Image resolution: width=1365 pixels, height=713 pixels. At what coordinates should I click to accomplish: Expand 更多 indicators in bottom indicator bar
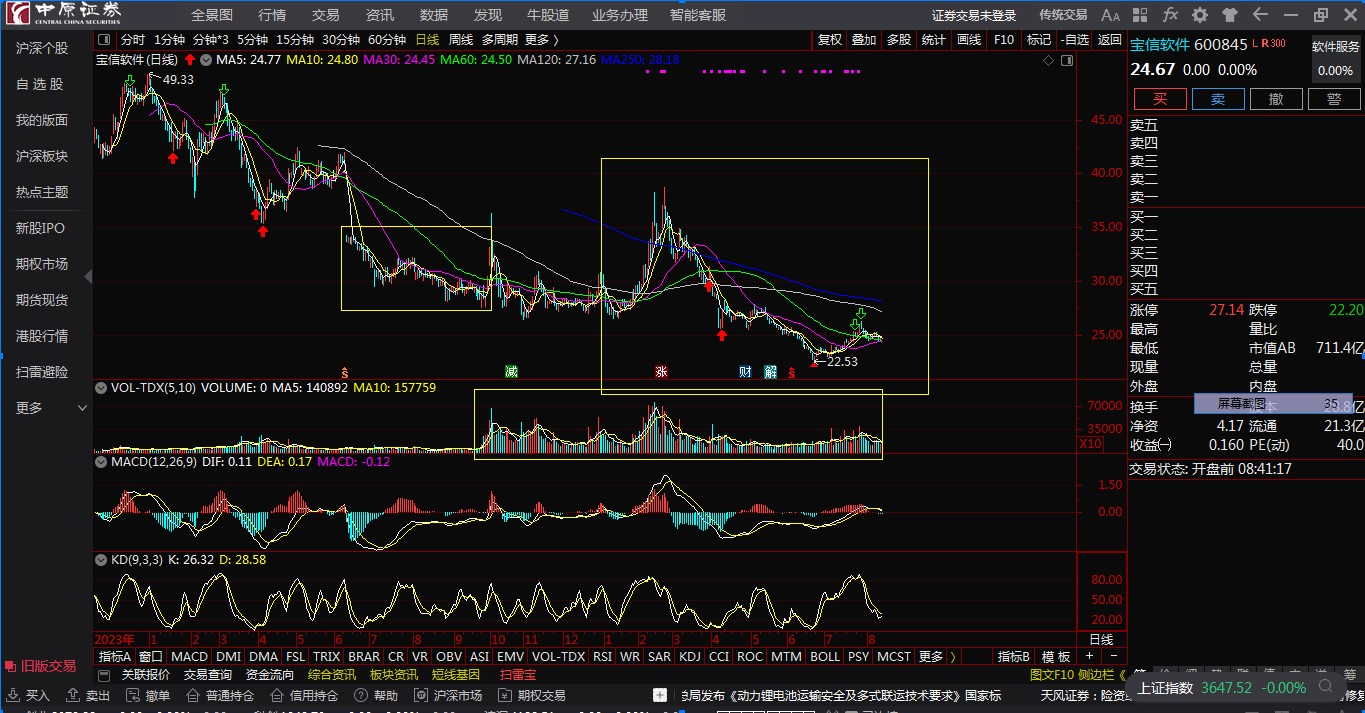pyautogui.click(x=936, y=657)
